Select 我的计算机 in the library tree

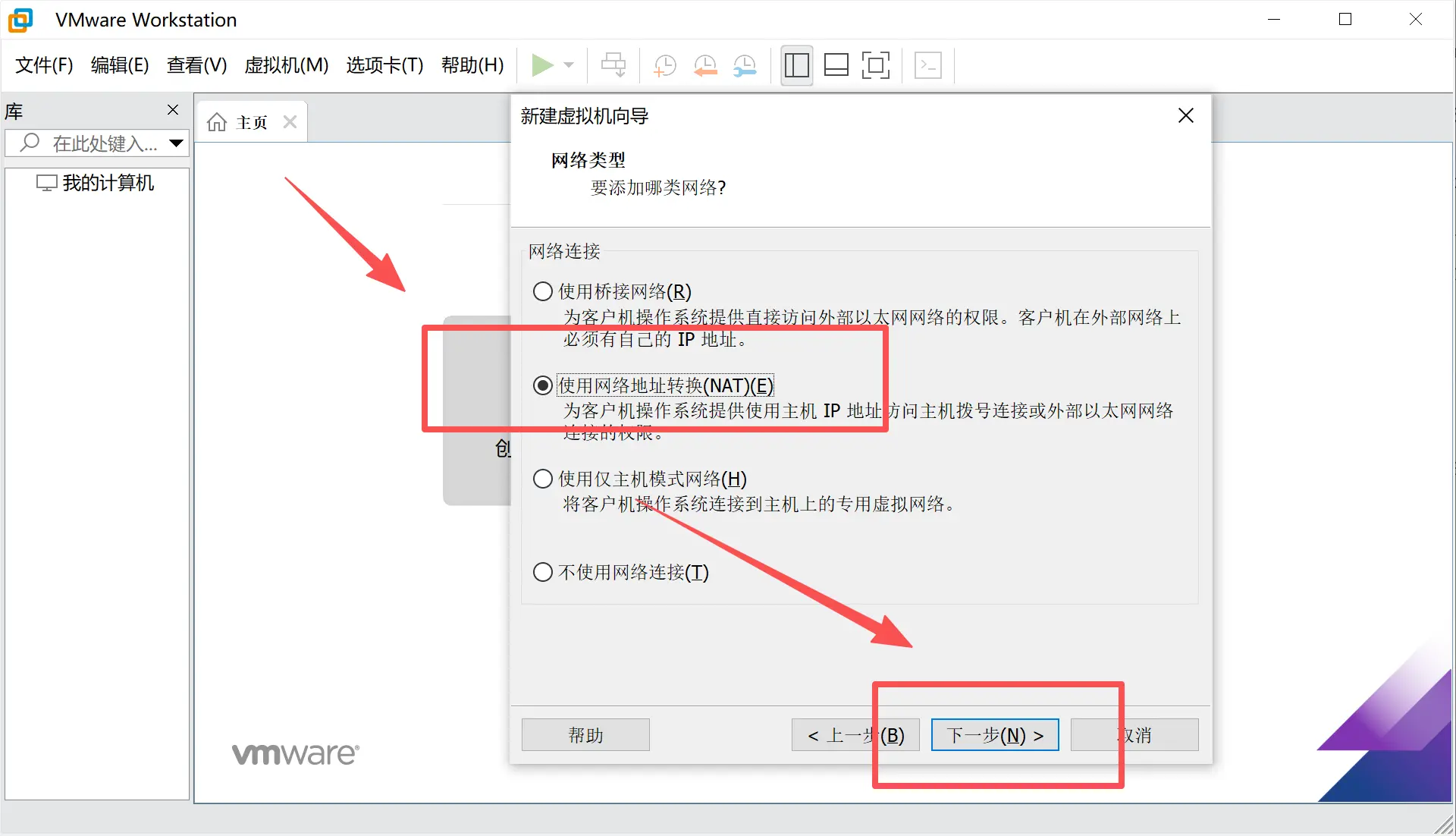(108, 183)
